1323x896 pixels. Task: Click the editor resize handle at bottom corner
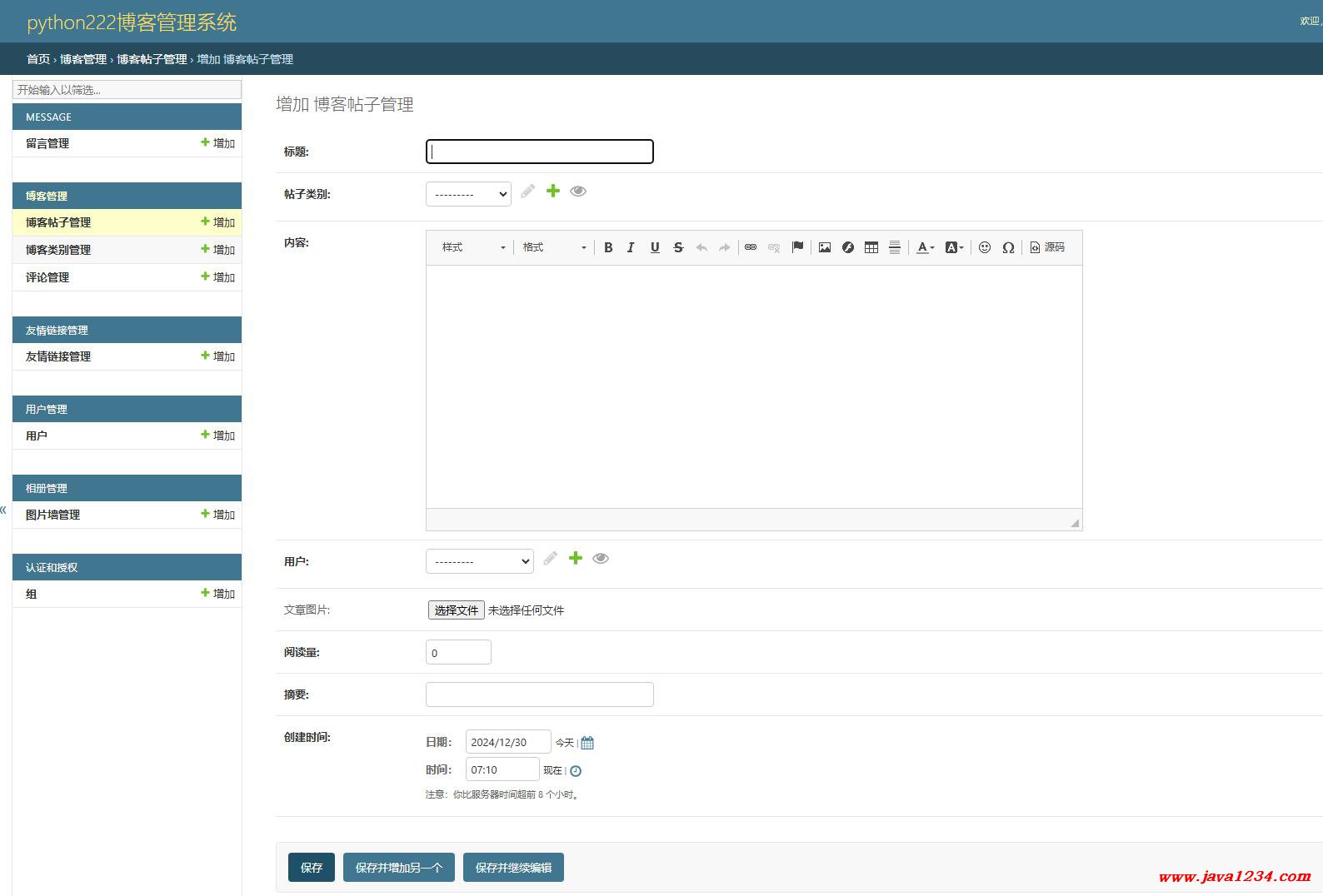(1075, 522)
